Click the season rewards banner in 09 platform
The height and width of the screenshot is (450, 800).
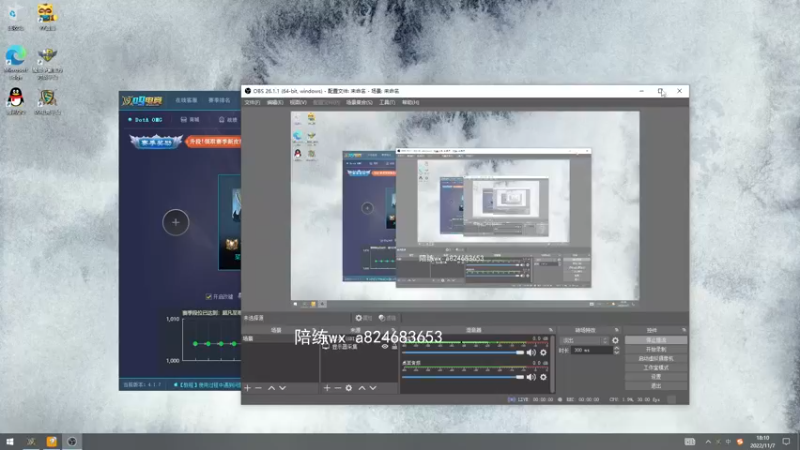click(156, 141)
